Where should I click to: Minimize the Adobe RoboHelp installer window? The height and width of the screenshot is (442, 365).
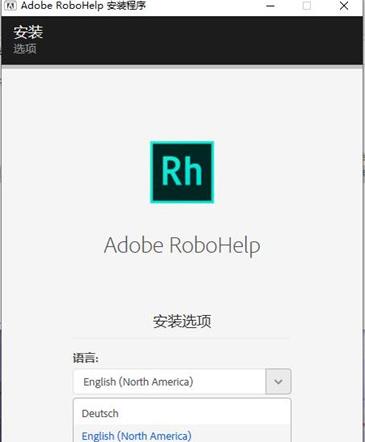pos(270,6)
